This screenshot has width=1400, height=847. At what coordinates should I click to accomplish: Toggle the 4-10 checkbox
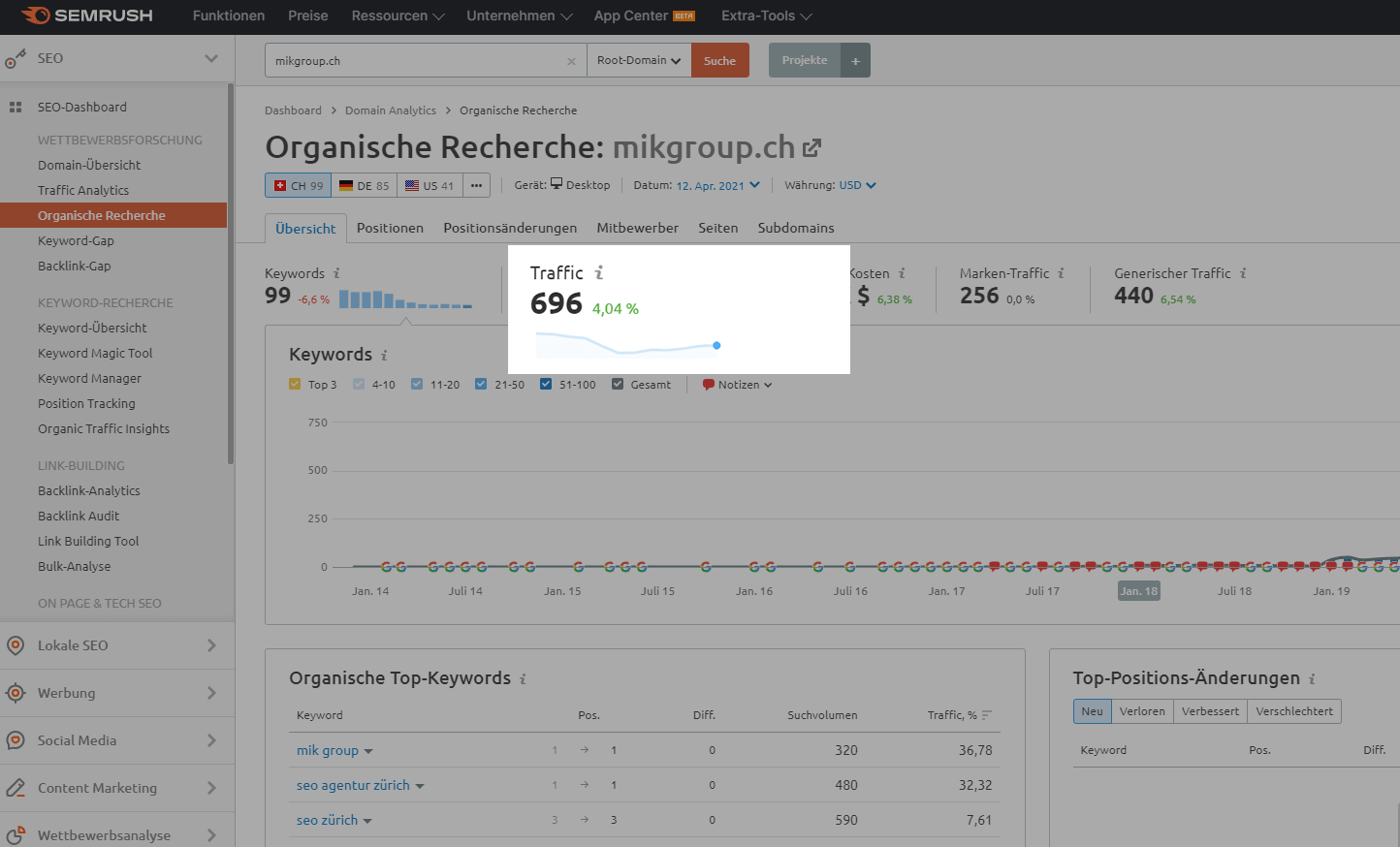click(x=359, y=384)
